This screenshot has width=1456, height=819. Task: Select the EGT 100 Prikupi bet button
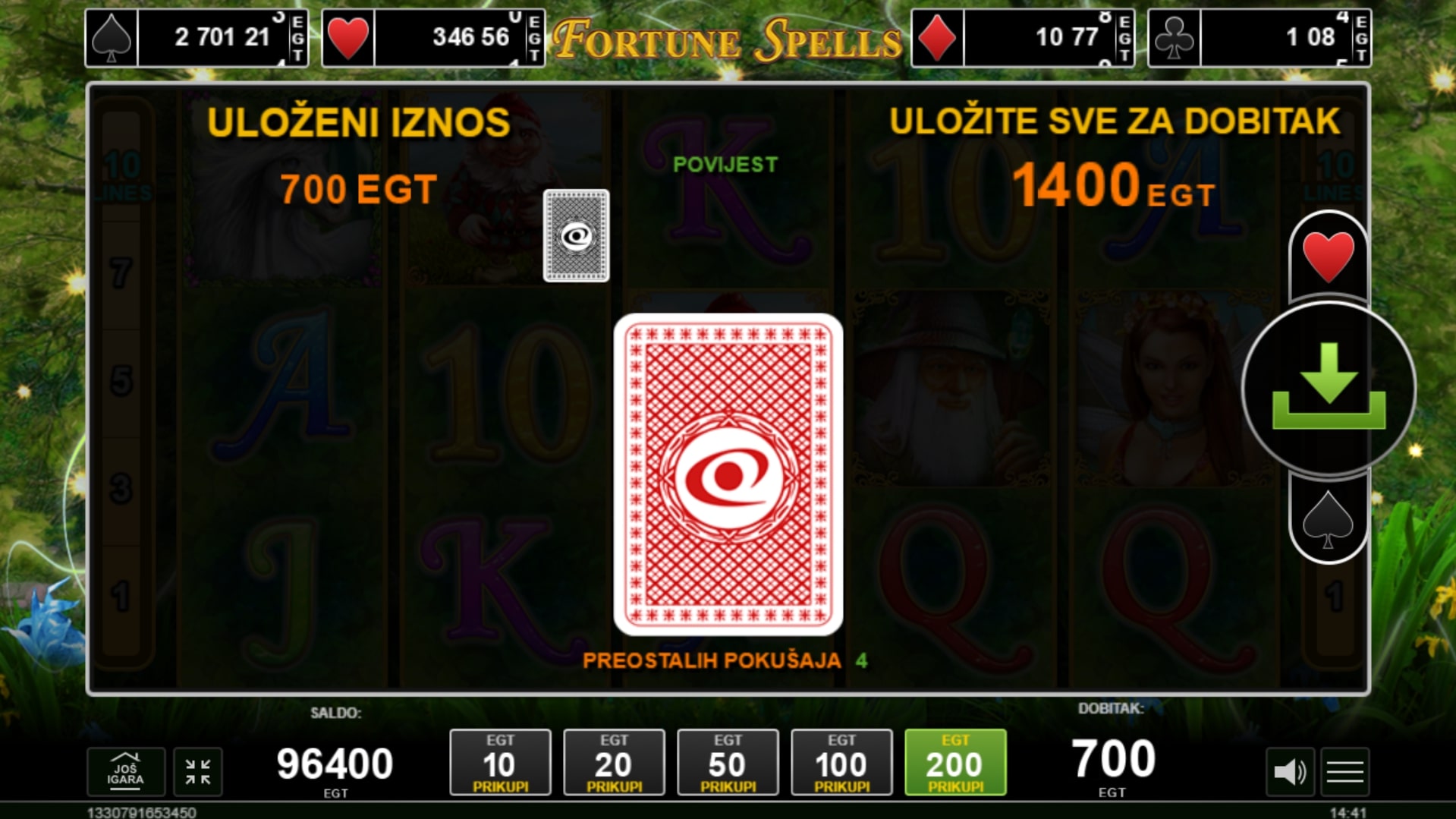pyautogui.click(x=841, y=762)
